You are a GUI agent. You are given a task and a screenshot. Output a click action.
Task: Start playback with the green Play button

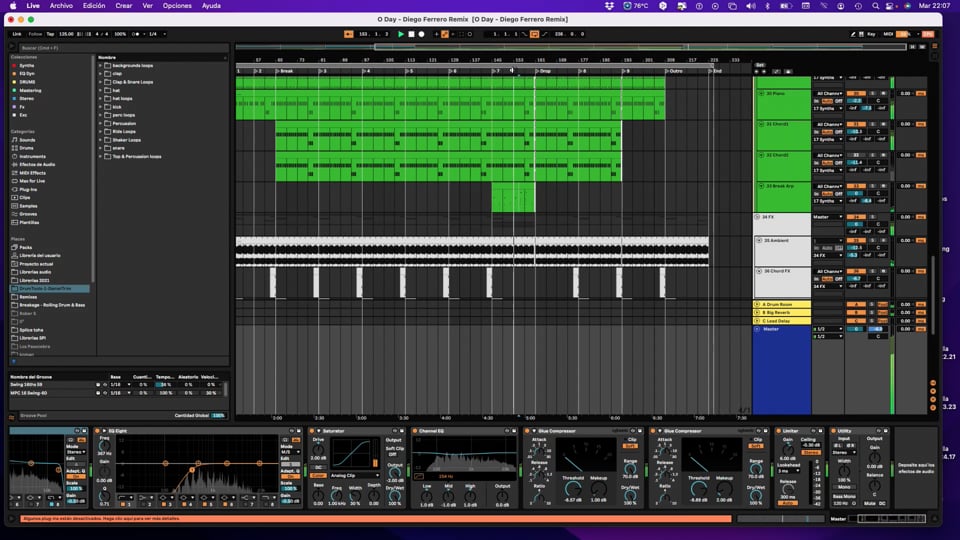[401, 34]
